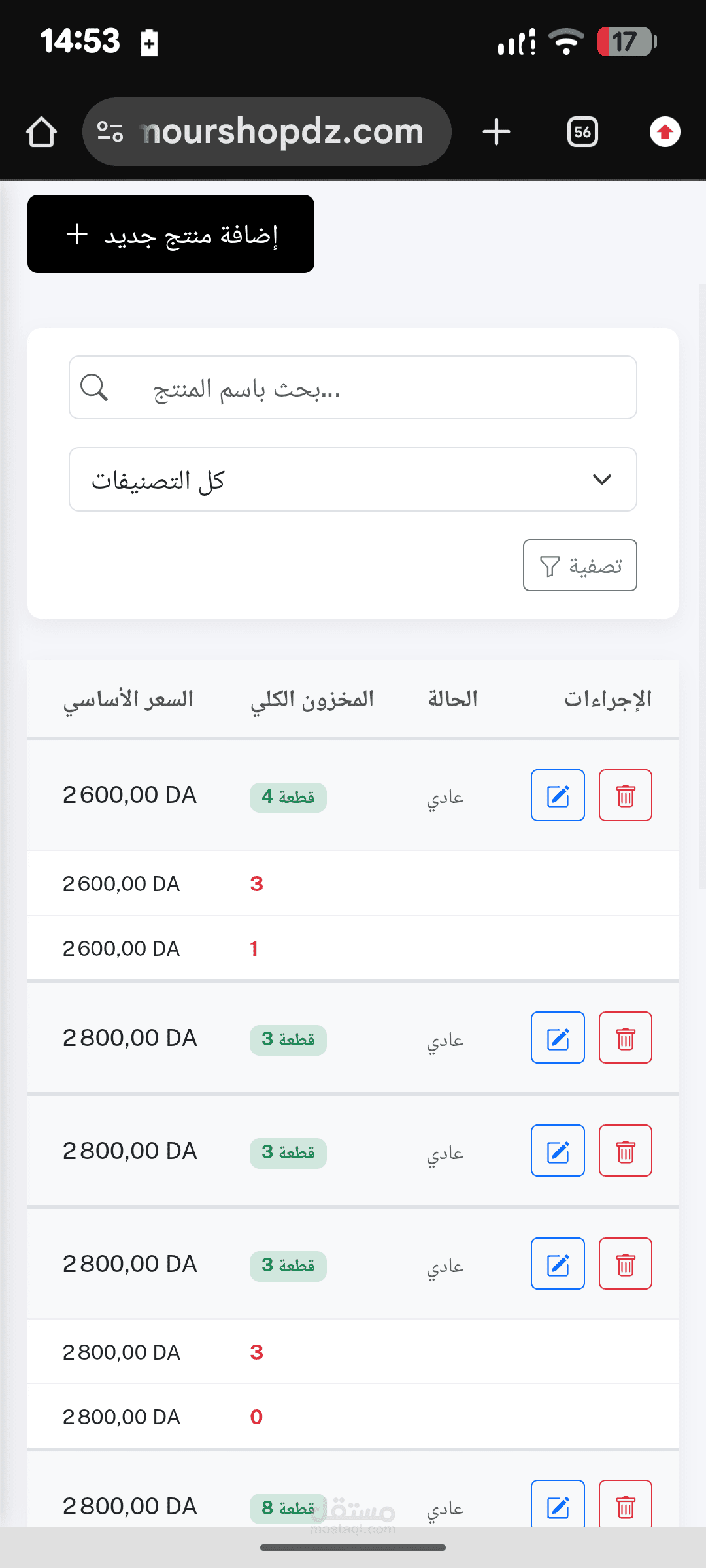Viewport: 706px width, 1568px height.
Task: Focus the بحث باسم المنتج search field
Action: pyautogui.click(x=353, y=387)
